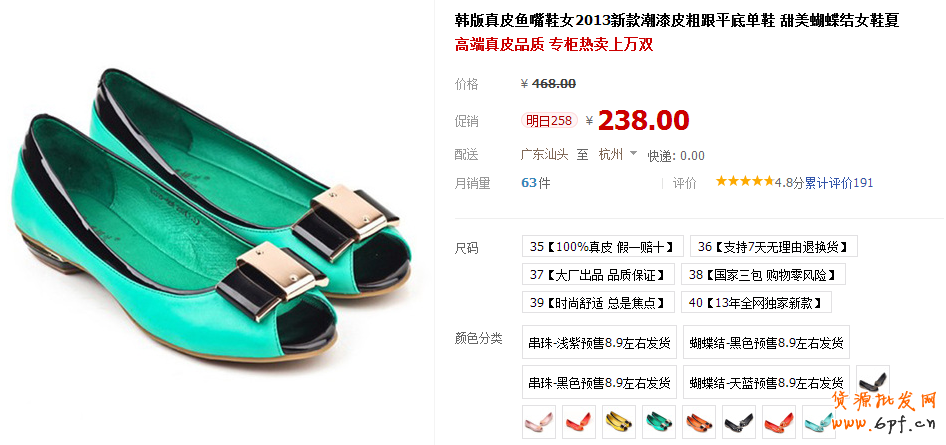Screen dimensions: 946x445
Task: Choose the yellow shoe color thumbnail
Action: coord(619,421)
